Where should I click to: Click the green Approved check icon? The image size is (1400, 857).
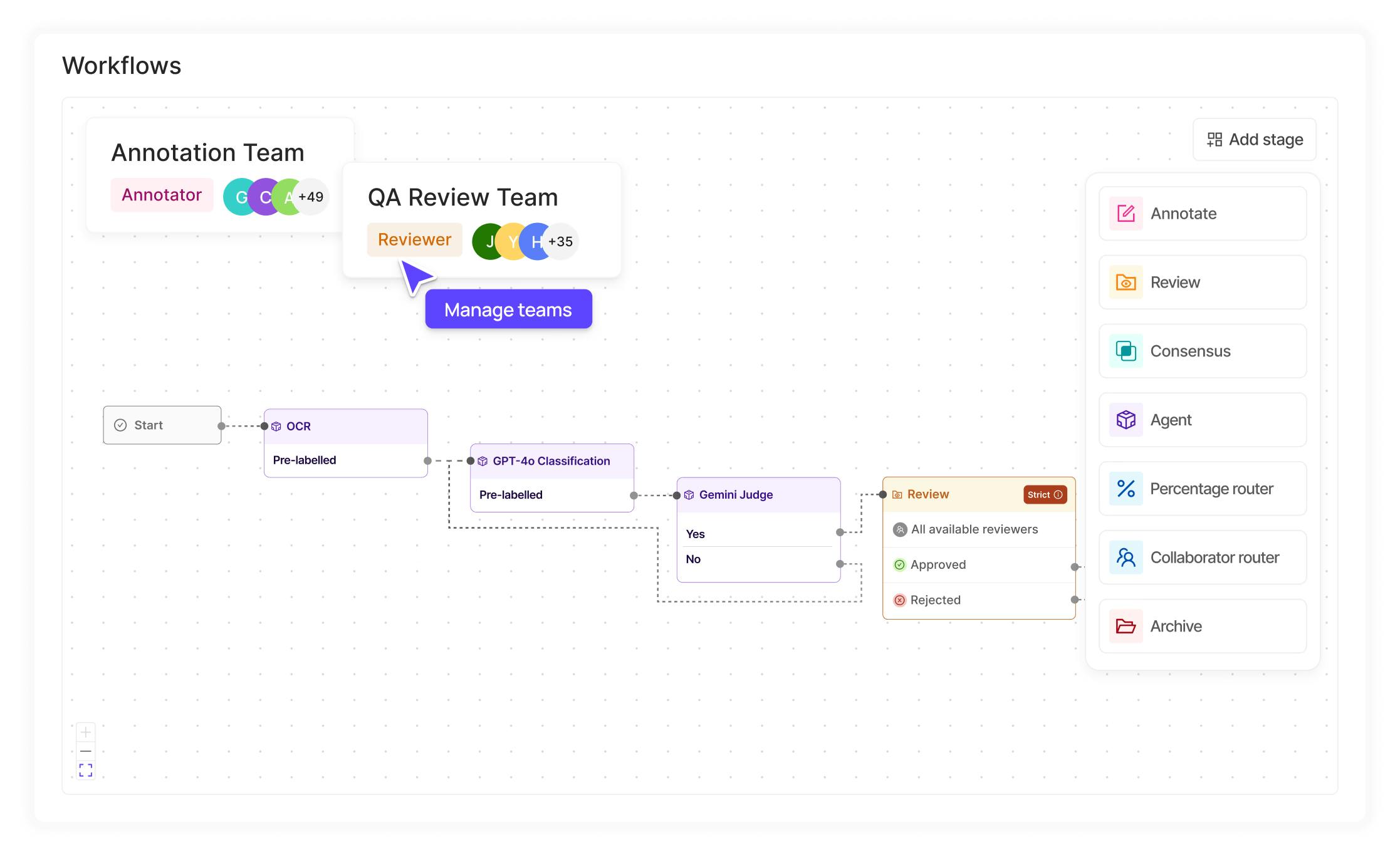click(x=899, y=565)
